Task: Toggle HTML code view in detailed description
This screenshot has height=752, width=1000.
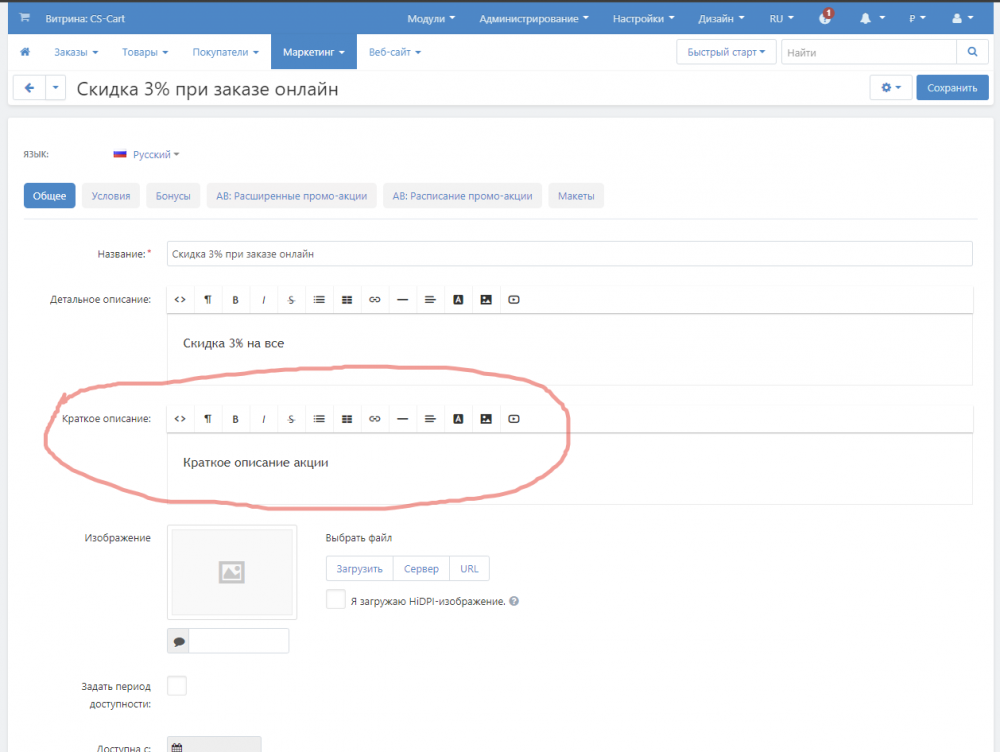Action: pos(180,299)
